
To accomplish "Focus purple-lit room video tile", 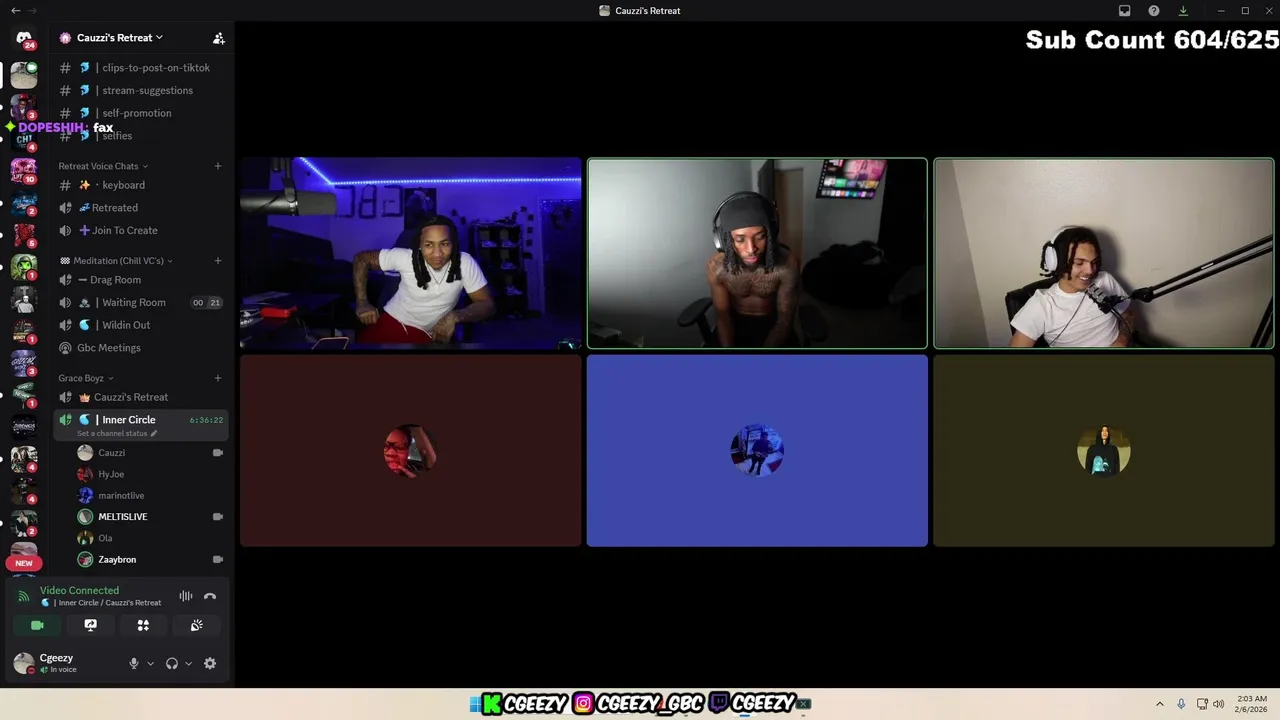I will [410, 253].
